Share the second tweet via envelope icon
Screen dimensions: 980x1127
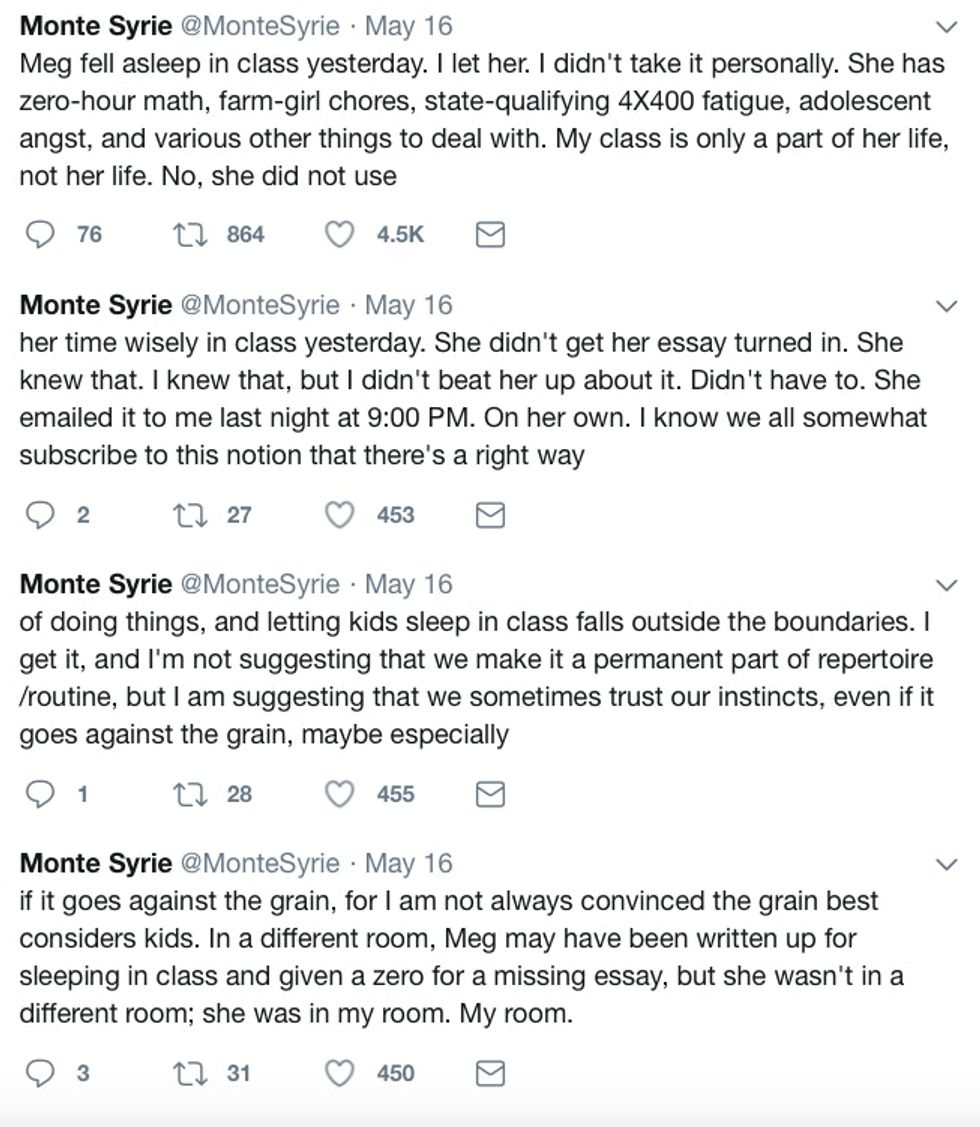[489, 515]
